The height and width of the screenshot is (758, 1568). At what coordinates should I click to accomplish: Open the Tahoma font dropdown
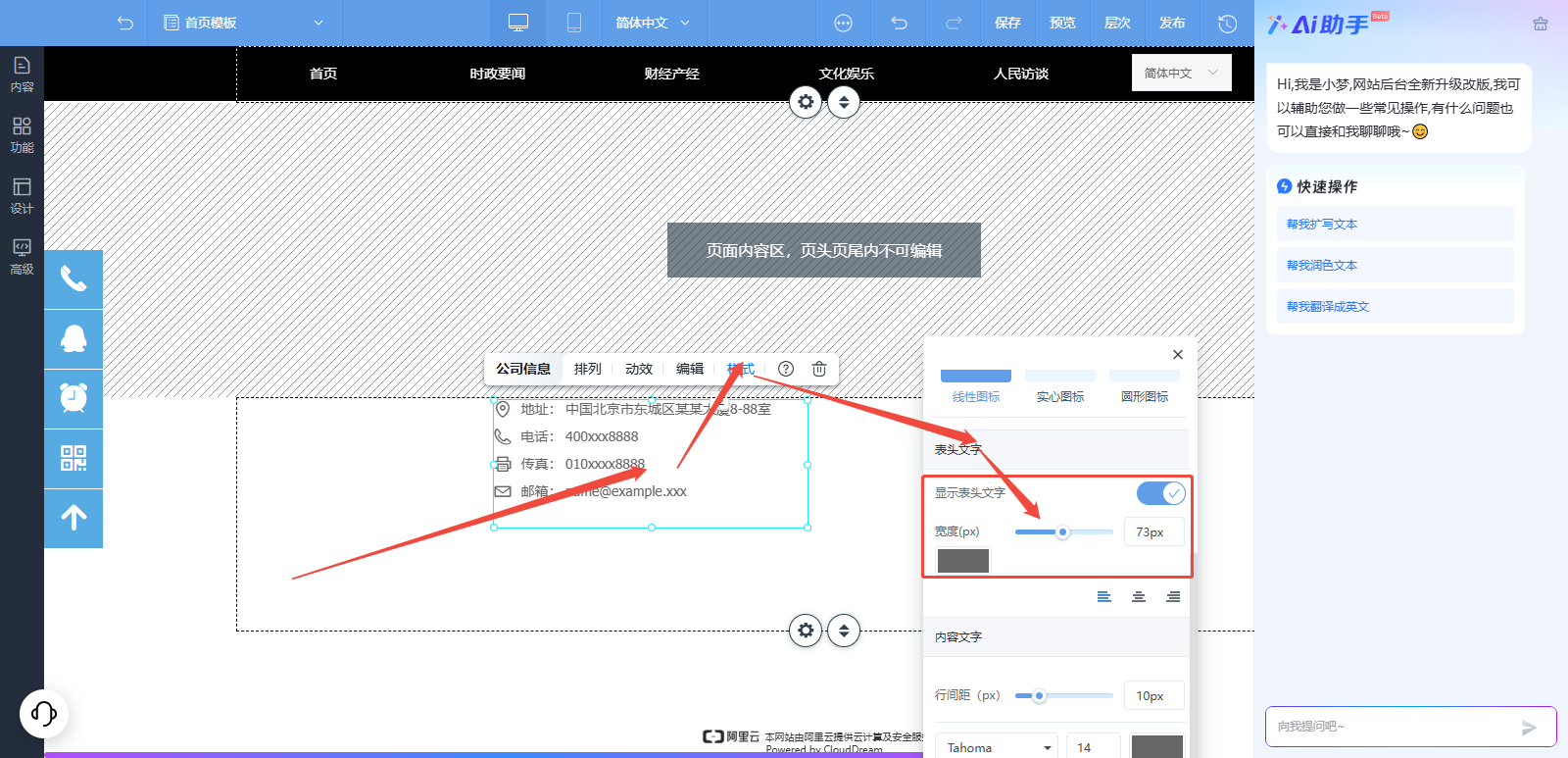coord(997,747)
